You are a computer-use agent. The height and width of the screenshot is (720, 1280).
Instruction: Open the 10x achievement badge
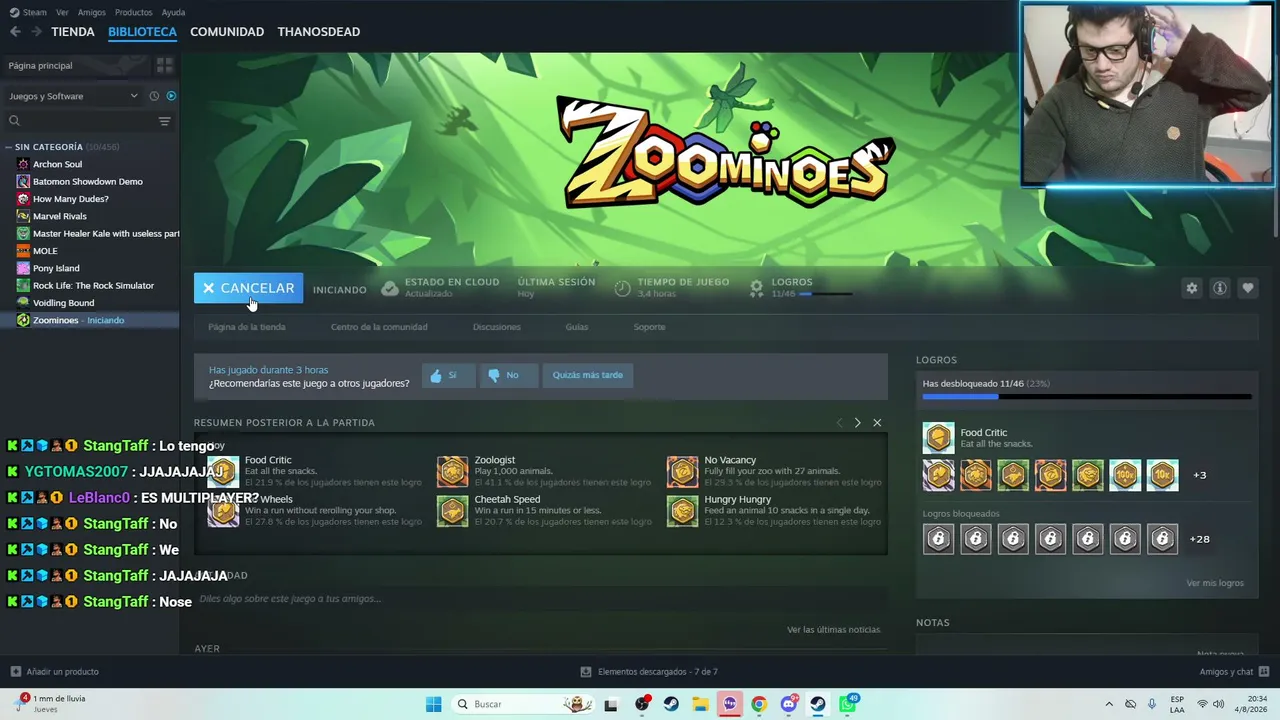pyautogui.click(x=1162, y=475)
